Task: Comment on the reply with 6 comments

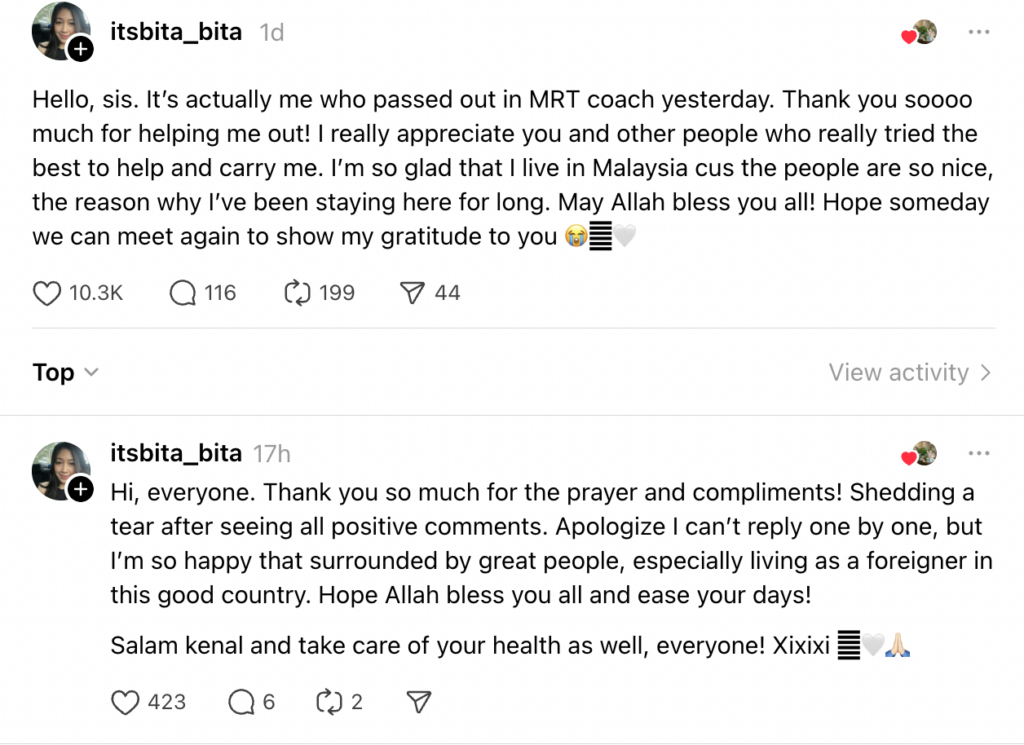Action: 241,702
